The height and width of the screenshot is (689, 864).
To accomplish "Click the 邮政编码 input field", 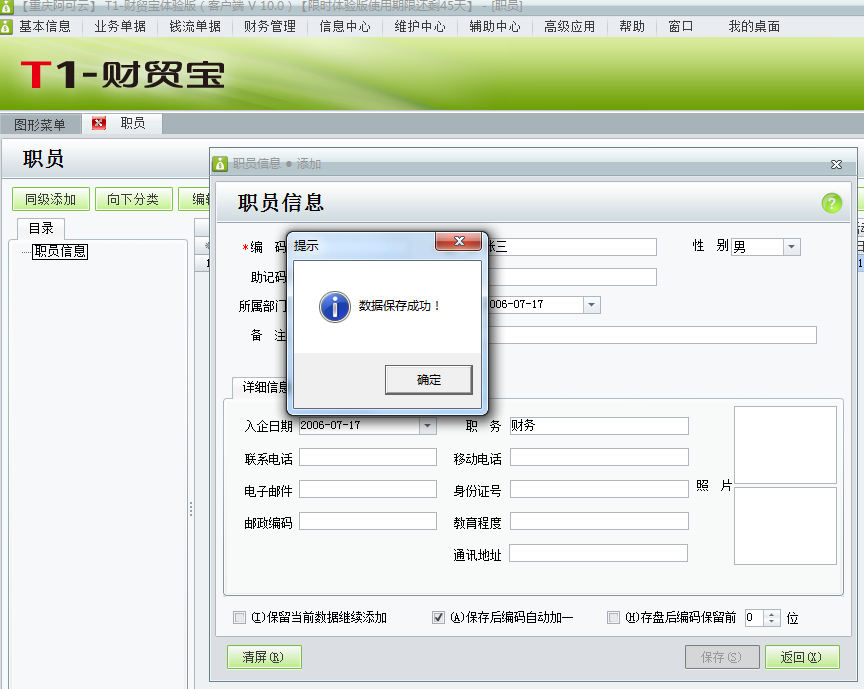I will [368, 521].
